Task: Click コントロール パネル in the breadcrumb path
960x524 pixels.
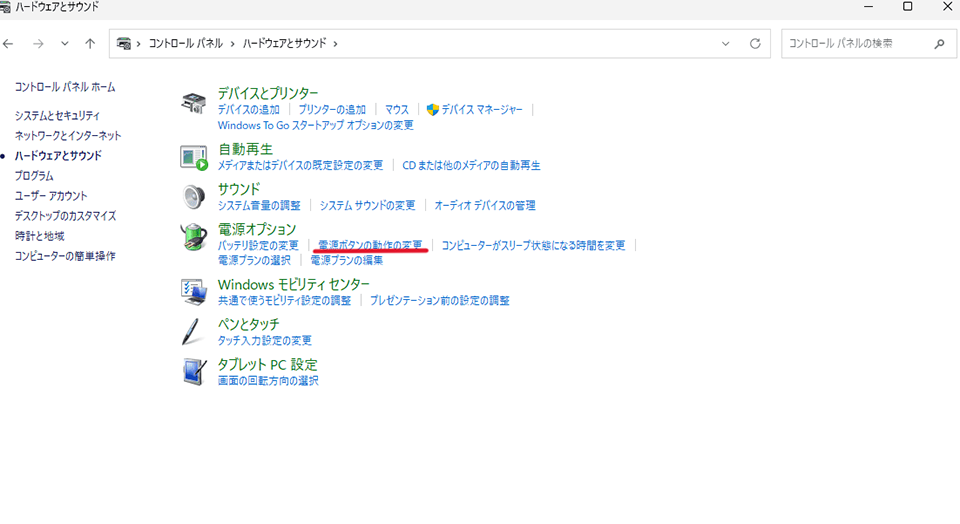Action: (x=187, y=44)
